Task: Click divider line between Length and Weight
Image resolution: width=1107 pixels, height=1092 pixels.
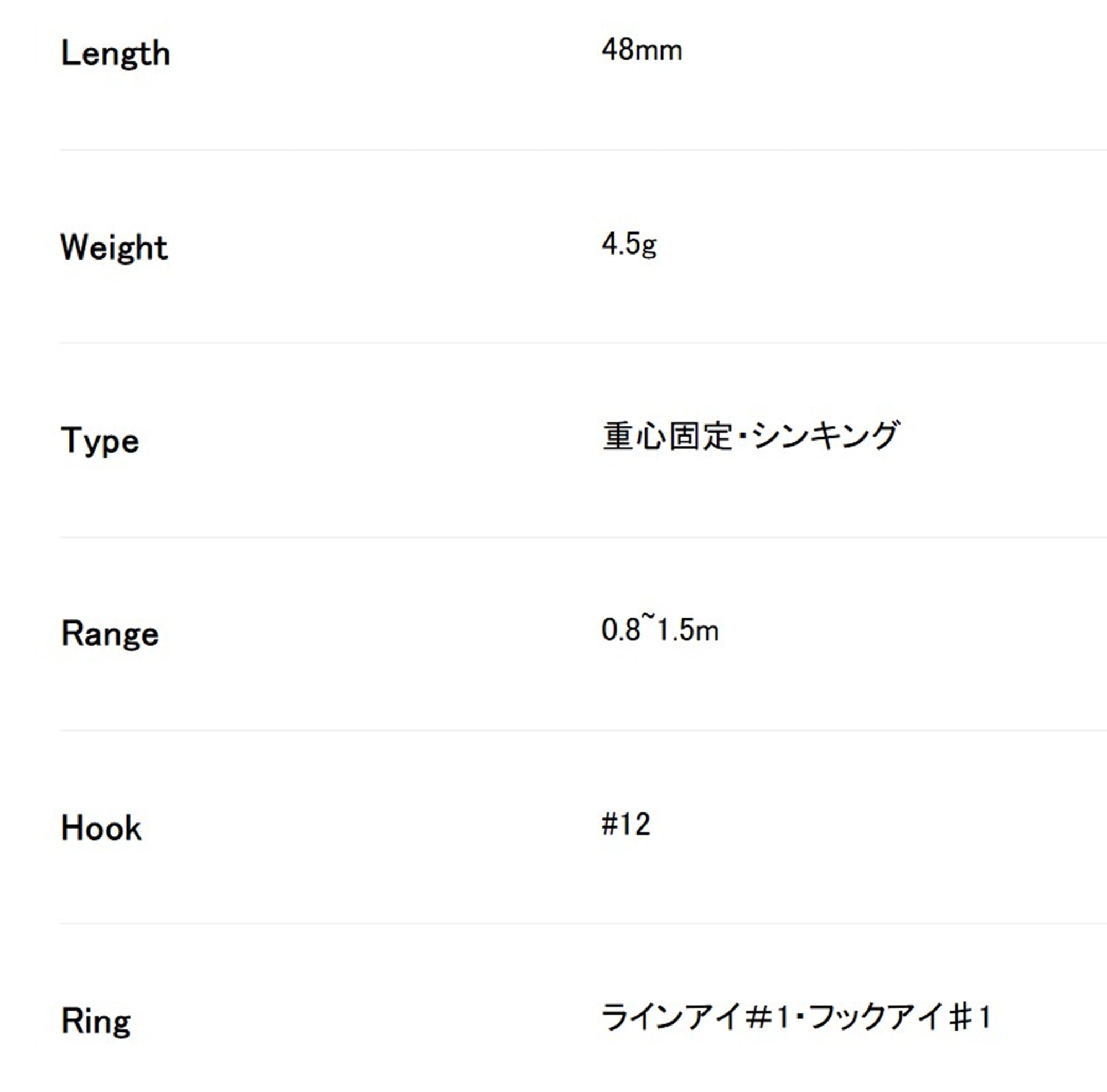Action: [583, 149]
